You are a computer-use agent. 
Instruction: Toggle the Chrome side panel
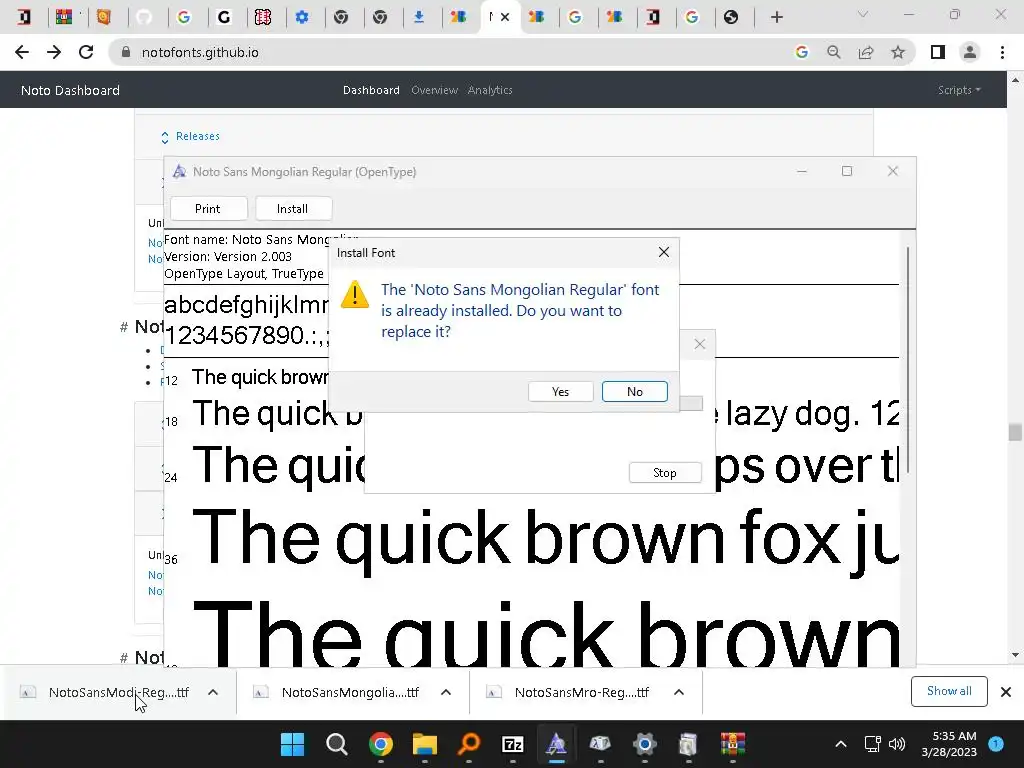point(938,52)
